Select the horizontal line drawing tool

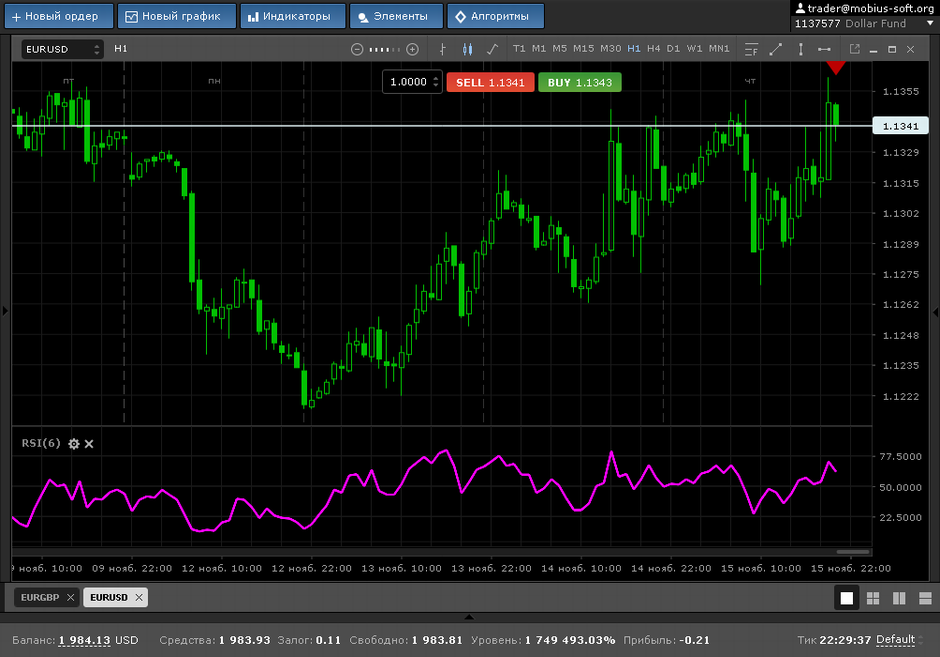point(824,49)
